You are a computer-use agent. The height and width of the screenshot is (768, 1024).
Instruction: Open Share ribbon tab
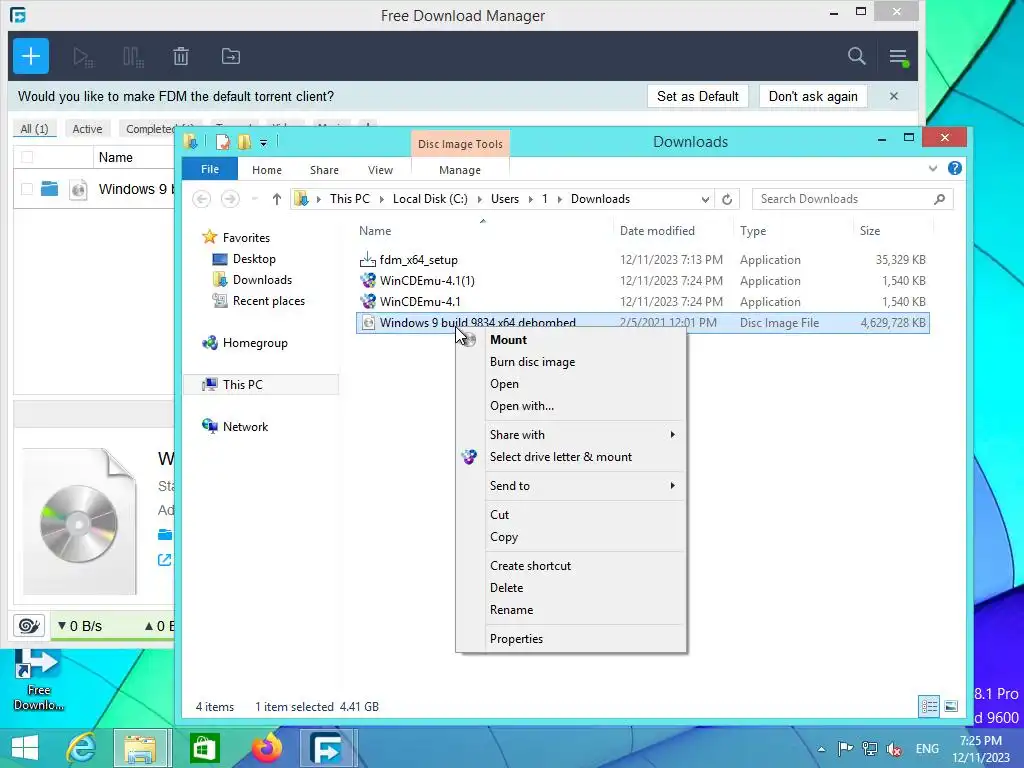[x=324, y=170]
